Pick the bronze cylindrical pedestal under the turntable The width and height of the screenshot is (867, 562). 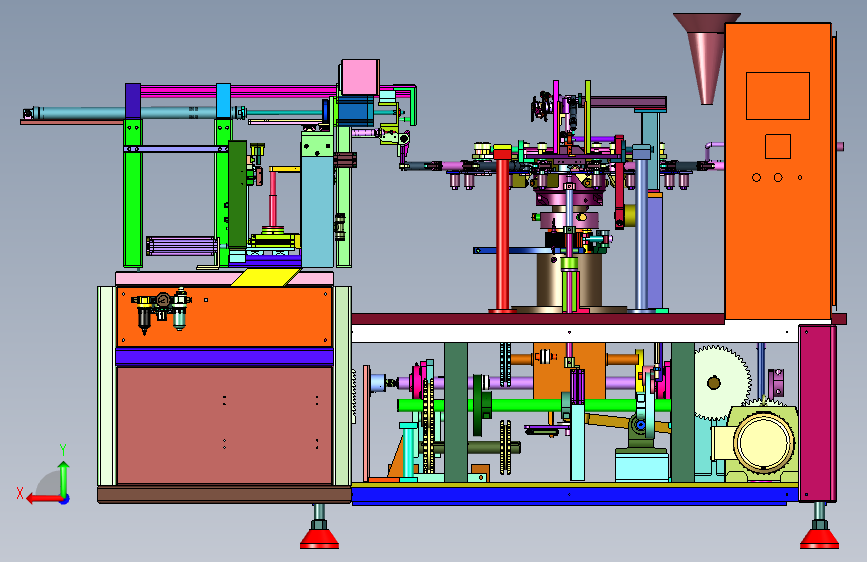pyautogui.click(x=570, y=280)
